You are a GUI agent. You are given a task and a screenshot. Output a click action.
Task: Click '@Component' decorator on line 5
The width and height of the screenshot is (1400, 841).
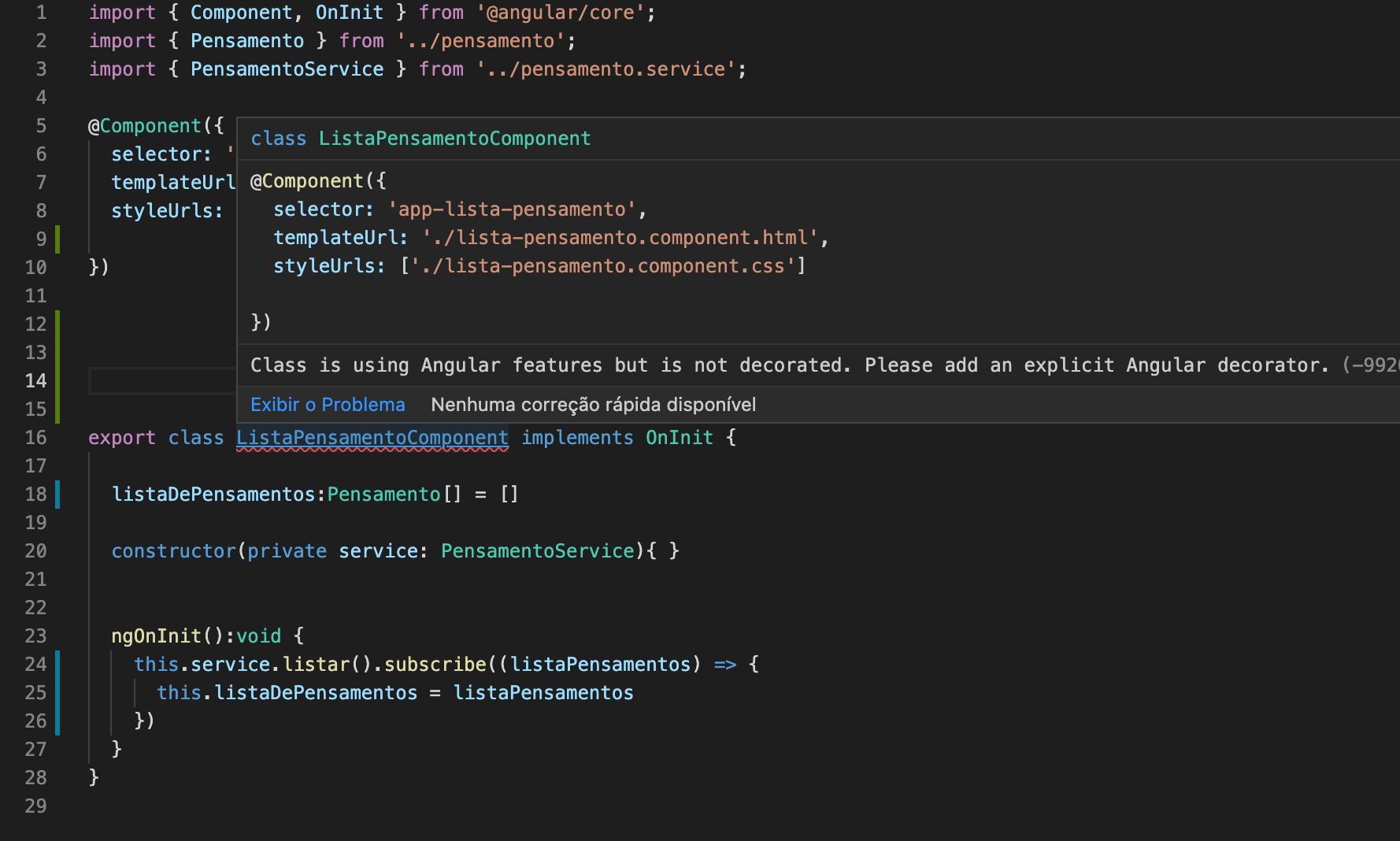[145, 126]
